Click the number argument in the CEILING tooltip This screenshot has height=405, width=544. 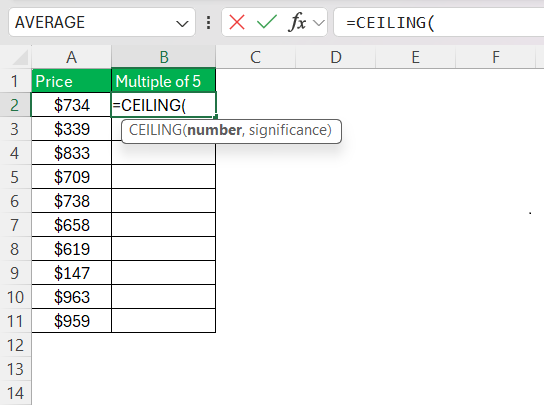pos(214,130)
